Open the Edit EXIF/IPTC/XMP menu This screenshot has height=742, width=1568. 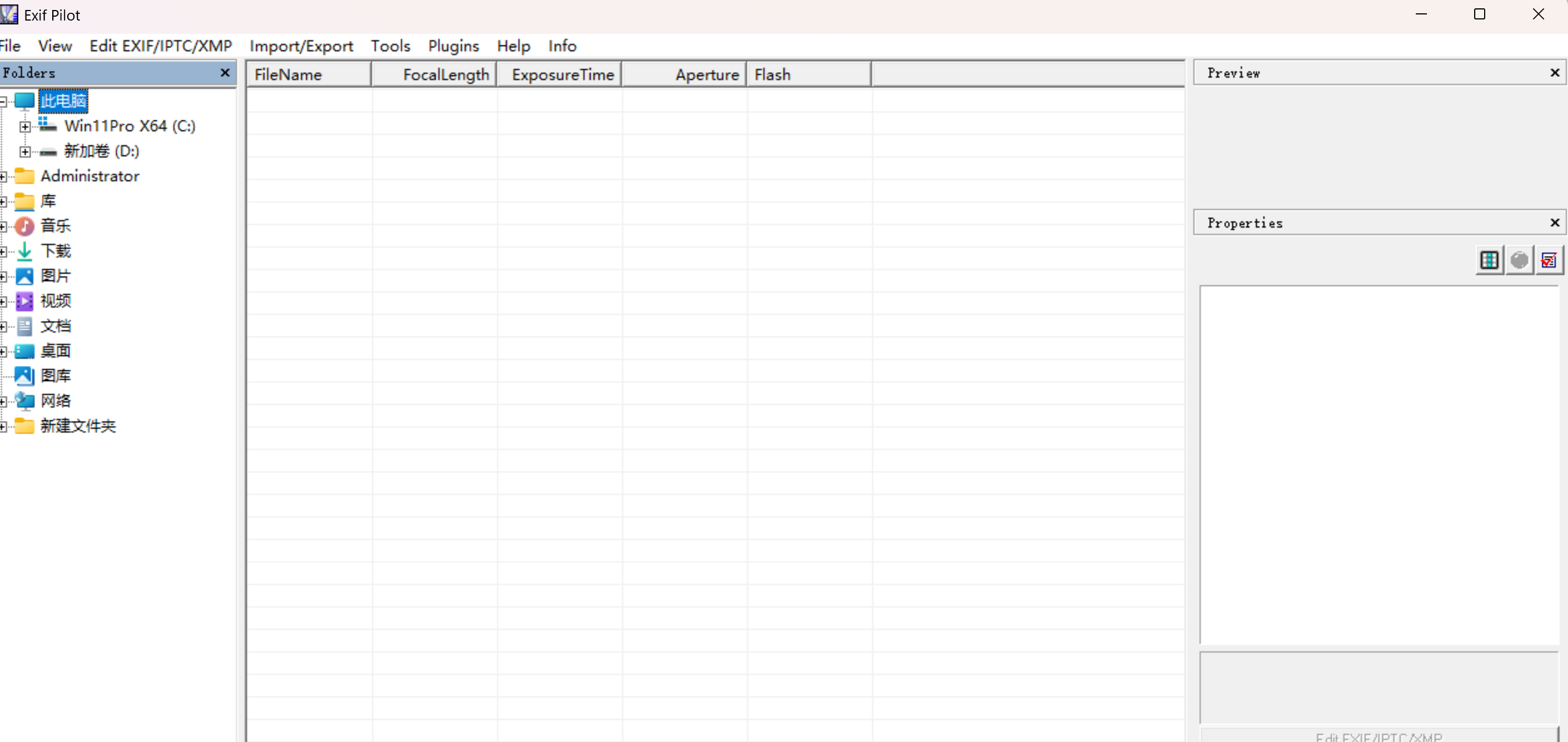[x=161, y=46]
